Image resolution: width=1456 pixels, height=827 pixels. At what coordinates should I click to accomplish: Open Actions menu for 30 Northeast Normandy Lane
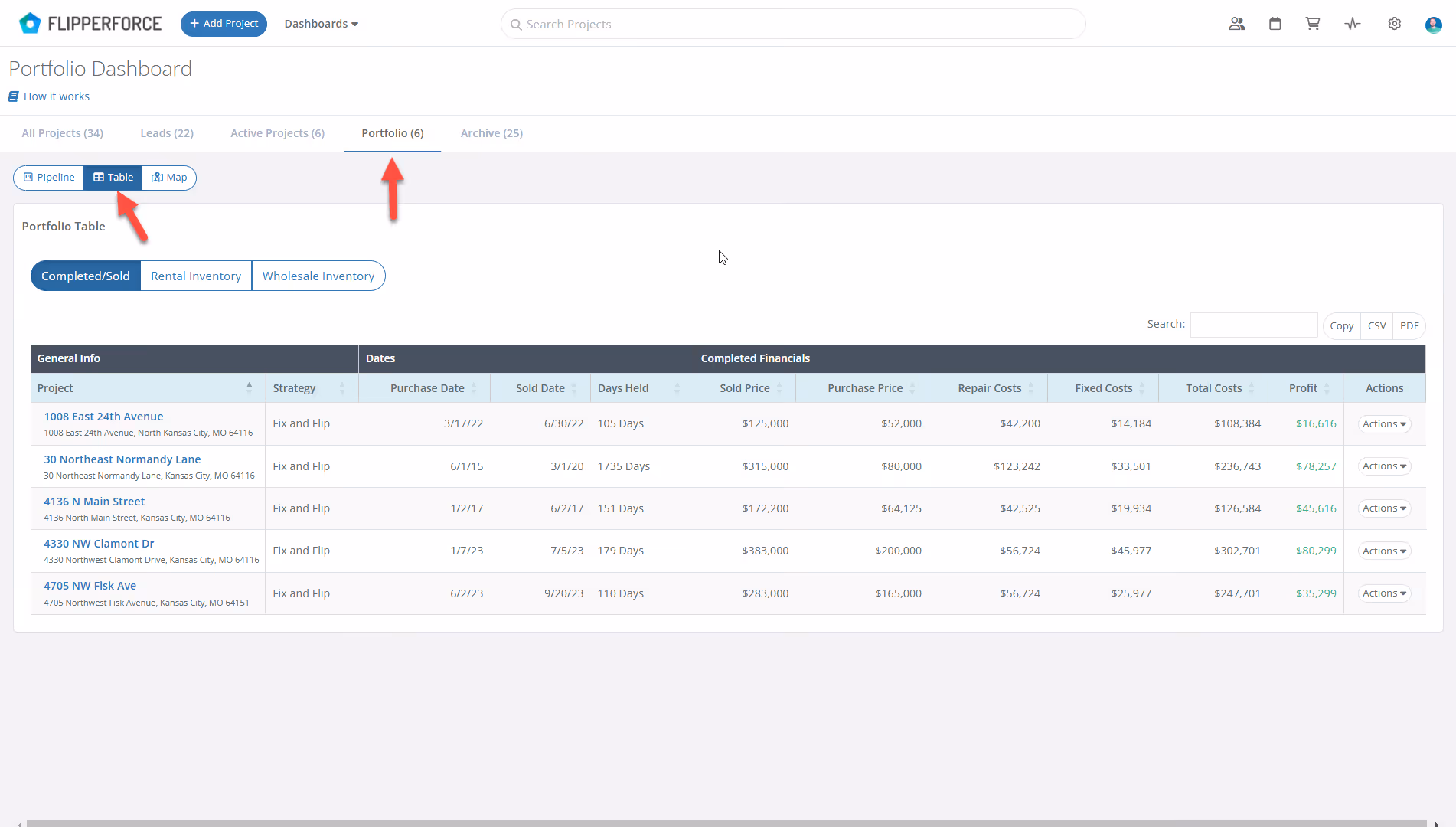1384,466
